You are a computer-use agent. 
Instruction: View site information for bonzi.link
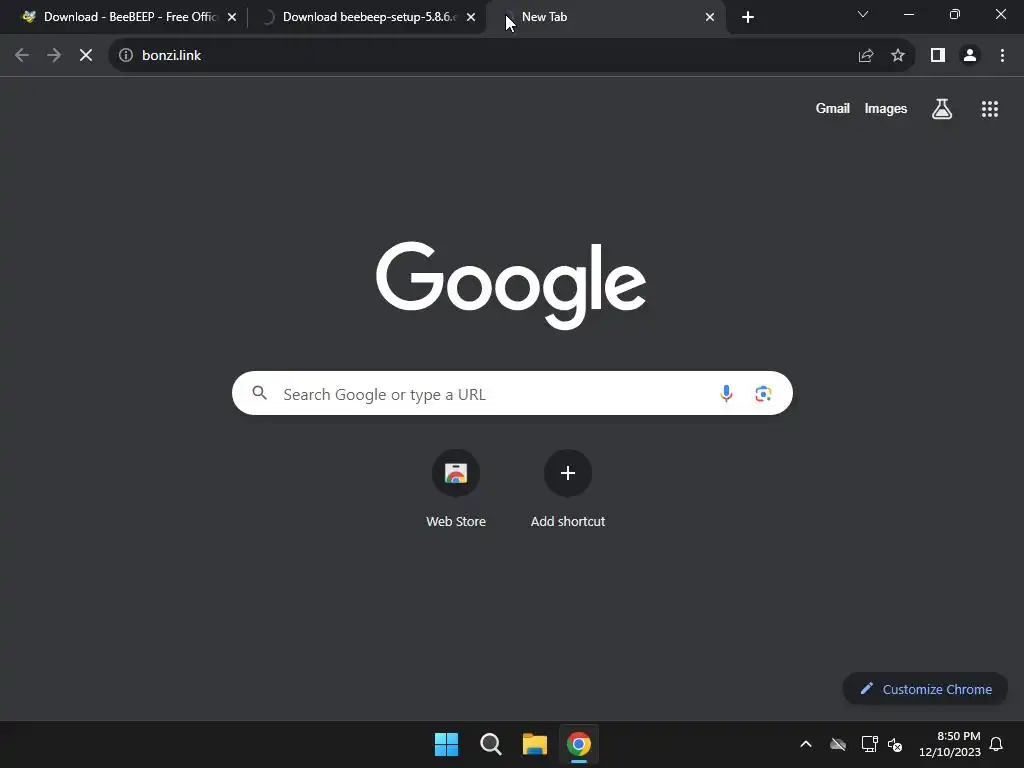point(126,56)
